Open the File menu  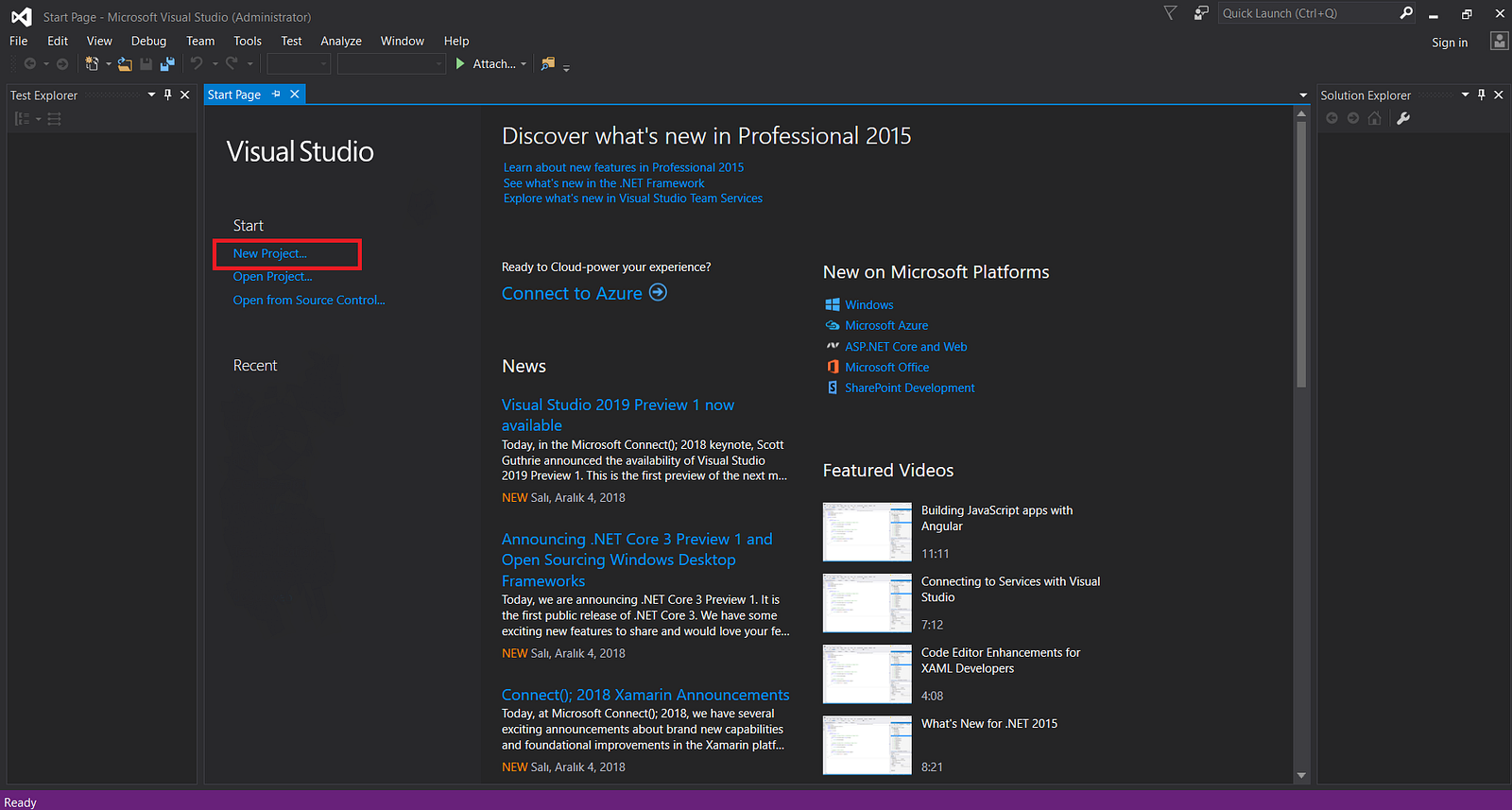[19, 41]
